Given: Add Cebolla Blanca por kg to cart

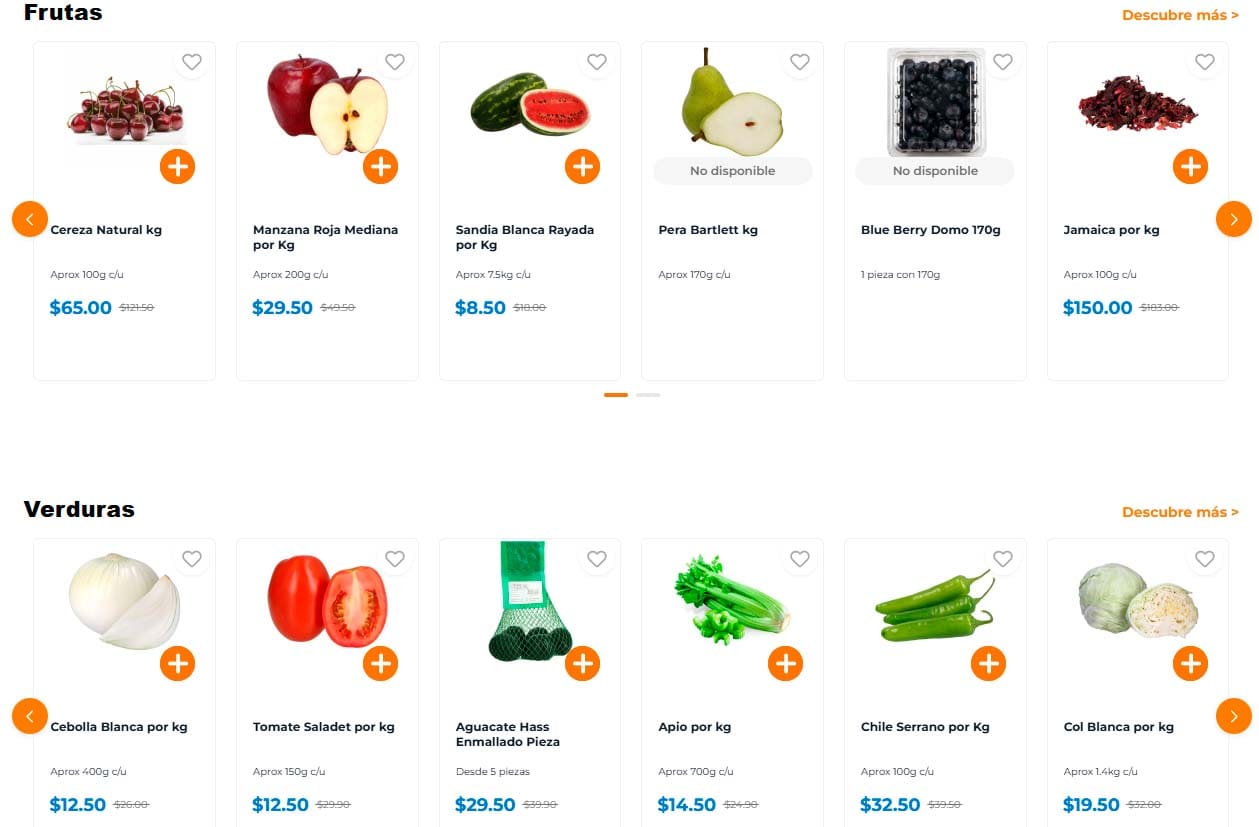Looking at the screenshot, I should click(177, 663).
